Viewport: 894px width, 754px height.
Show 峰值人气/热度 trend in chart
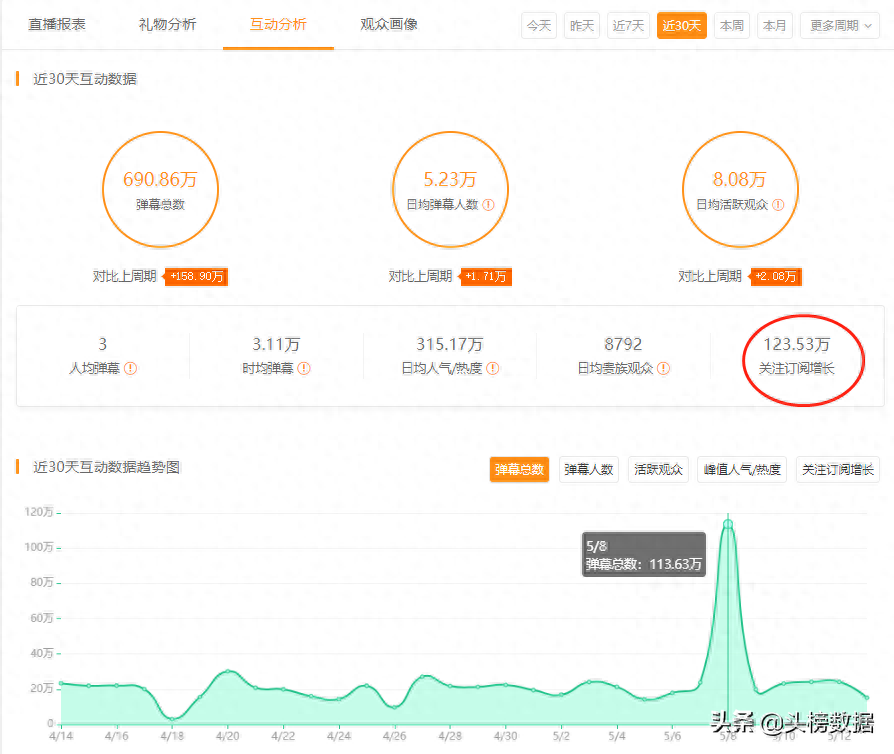(741, 469)
